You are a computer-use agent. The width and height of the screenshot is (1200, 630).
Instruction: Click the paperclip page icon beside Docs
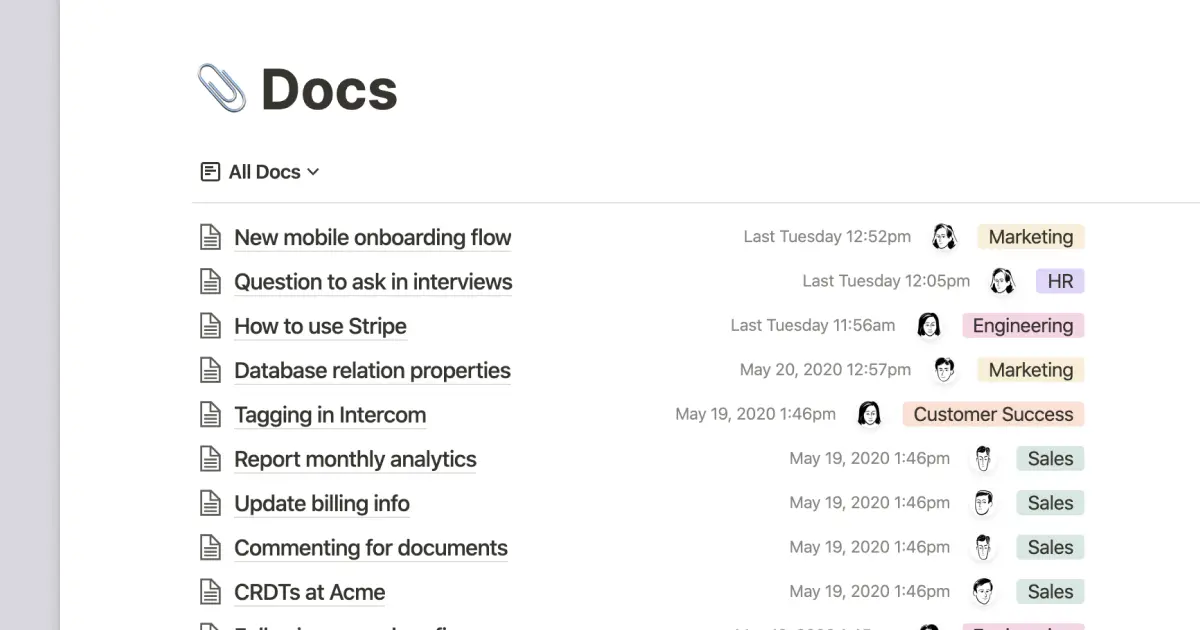(221, 88)
